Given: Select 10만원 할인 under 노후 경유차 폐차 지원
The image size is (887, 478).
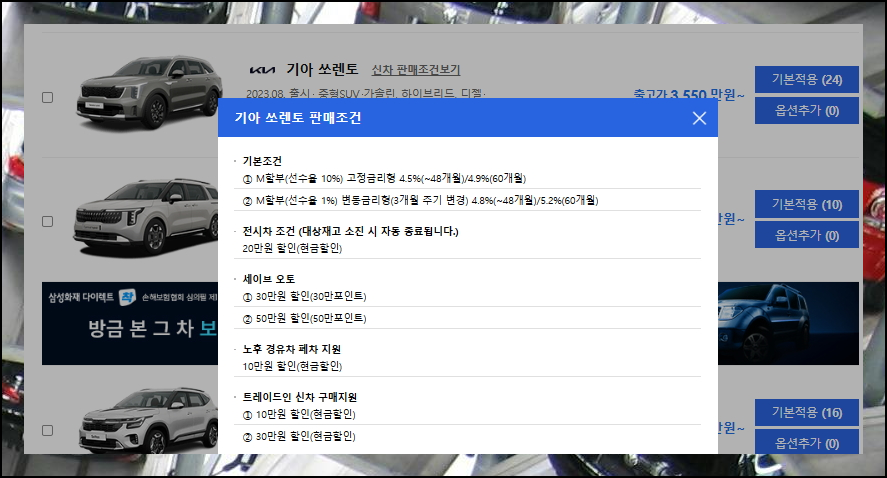Looking at the screenshot, I should [x=292, y=367].
